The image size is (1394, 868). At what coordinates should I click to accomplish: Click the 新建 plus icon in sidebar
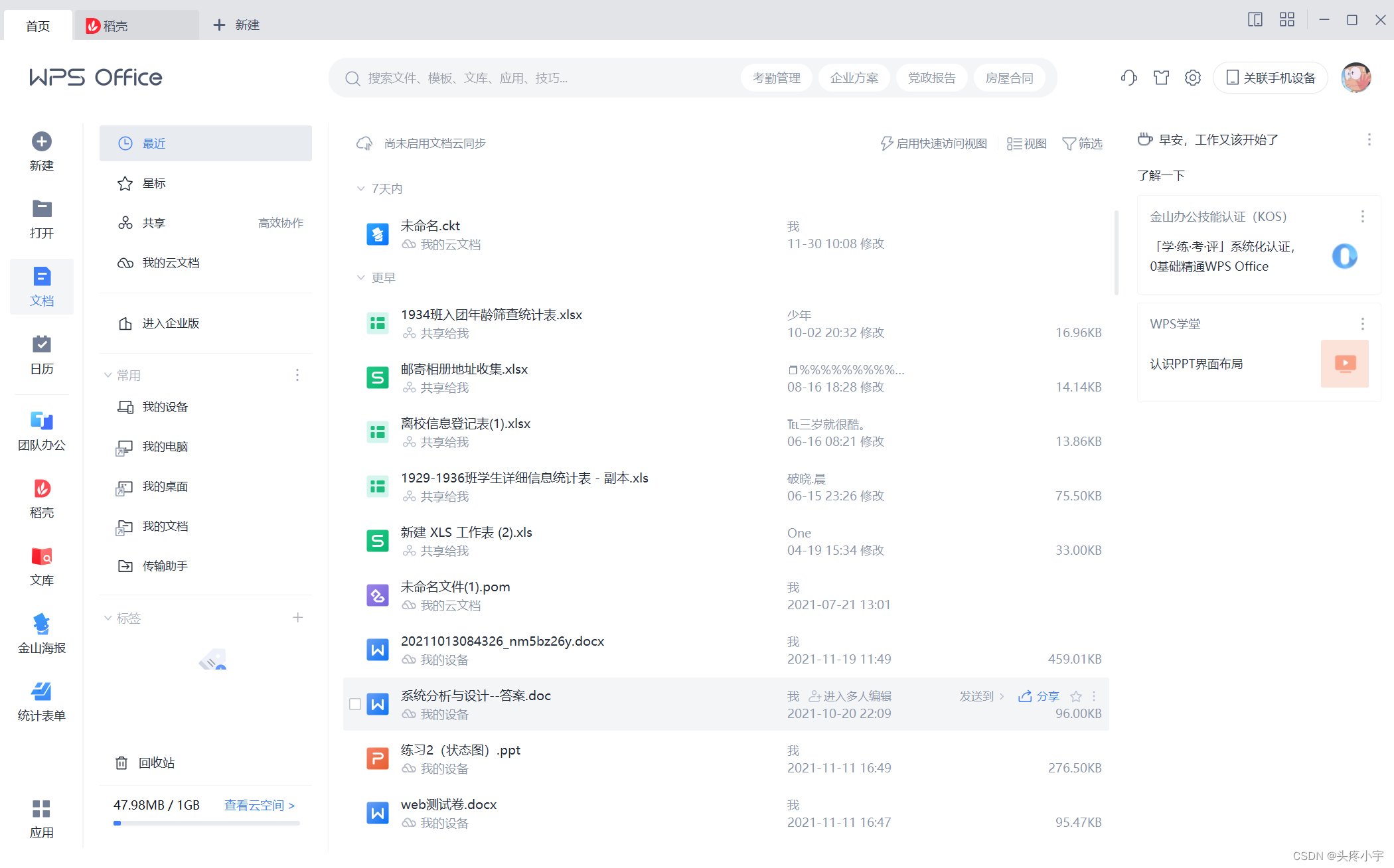[41, 141]
